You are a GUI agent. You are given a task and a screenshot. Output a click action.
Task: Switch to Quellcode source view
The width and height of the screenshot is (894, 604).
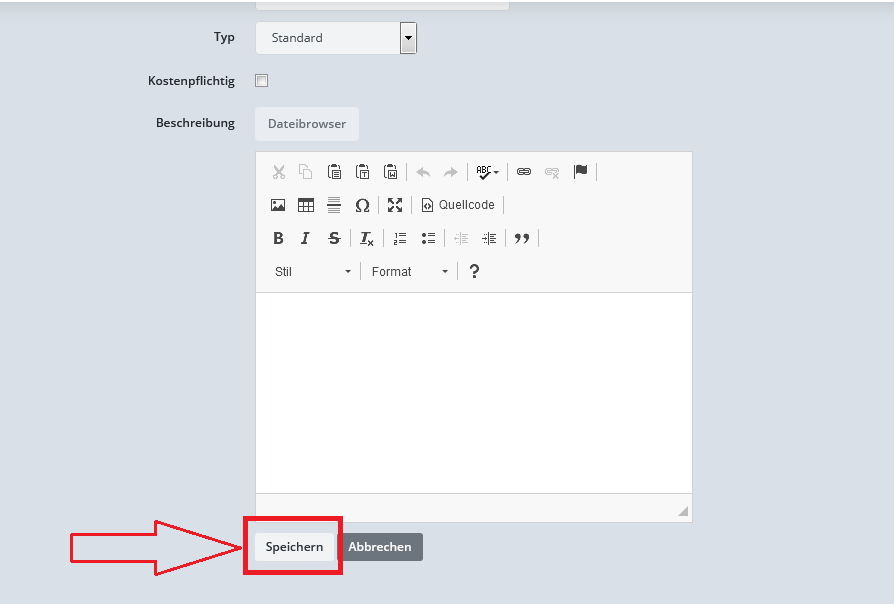pyautogui.click(x=458, y=205)
